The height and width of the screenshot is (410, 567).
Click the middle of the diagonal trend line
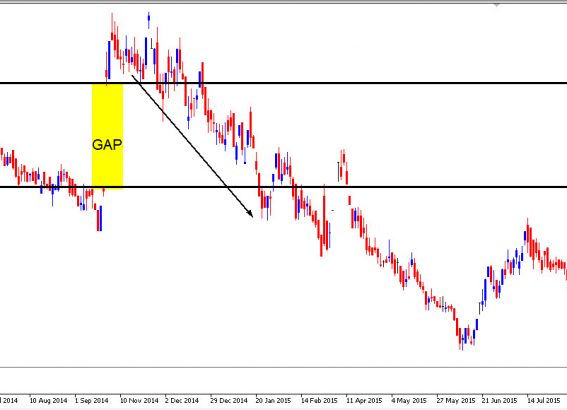192,145
